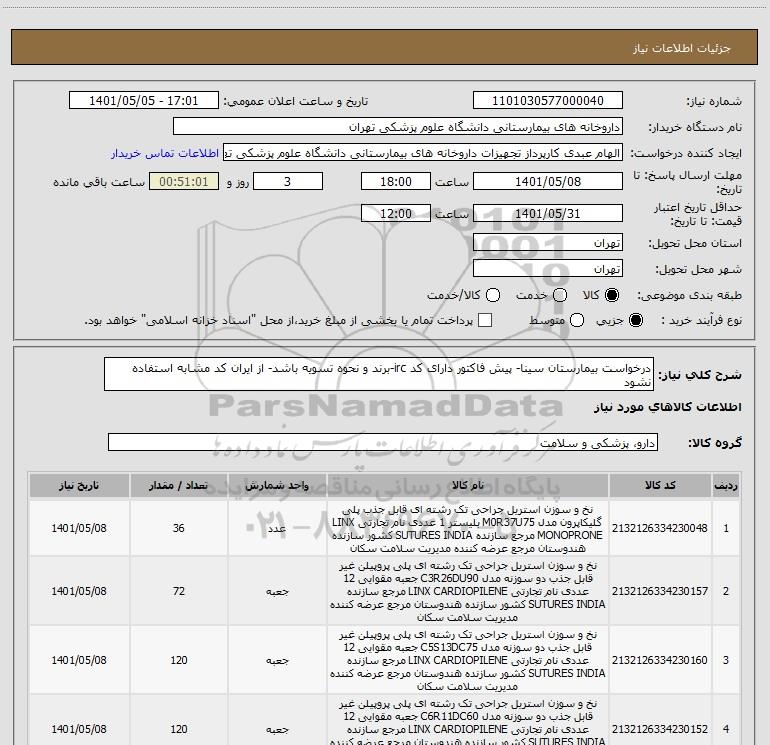770x745 pixels.
Task: Click the unit عدد in row 1
Action: click(277, 528)
